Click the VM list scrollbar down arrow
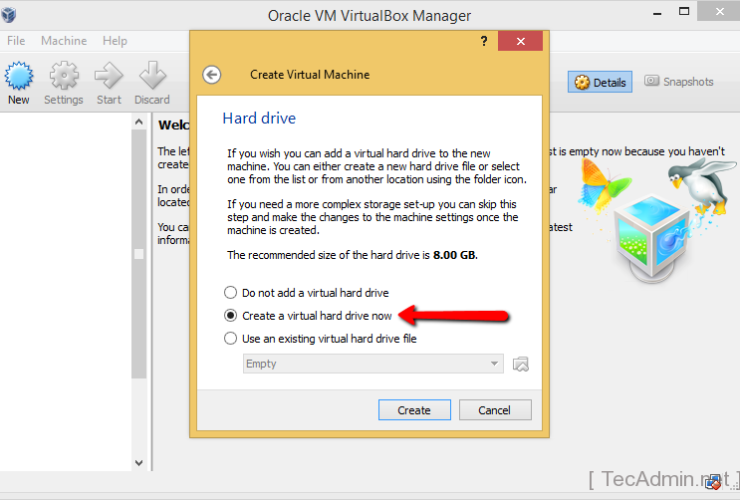 [x=140, y=463]
